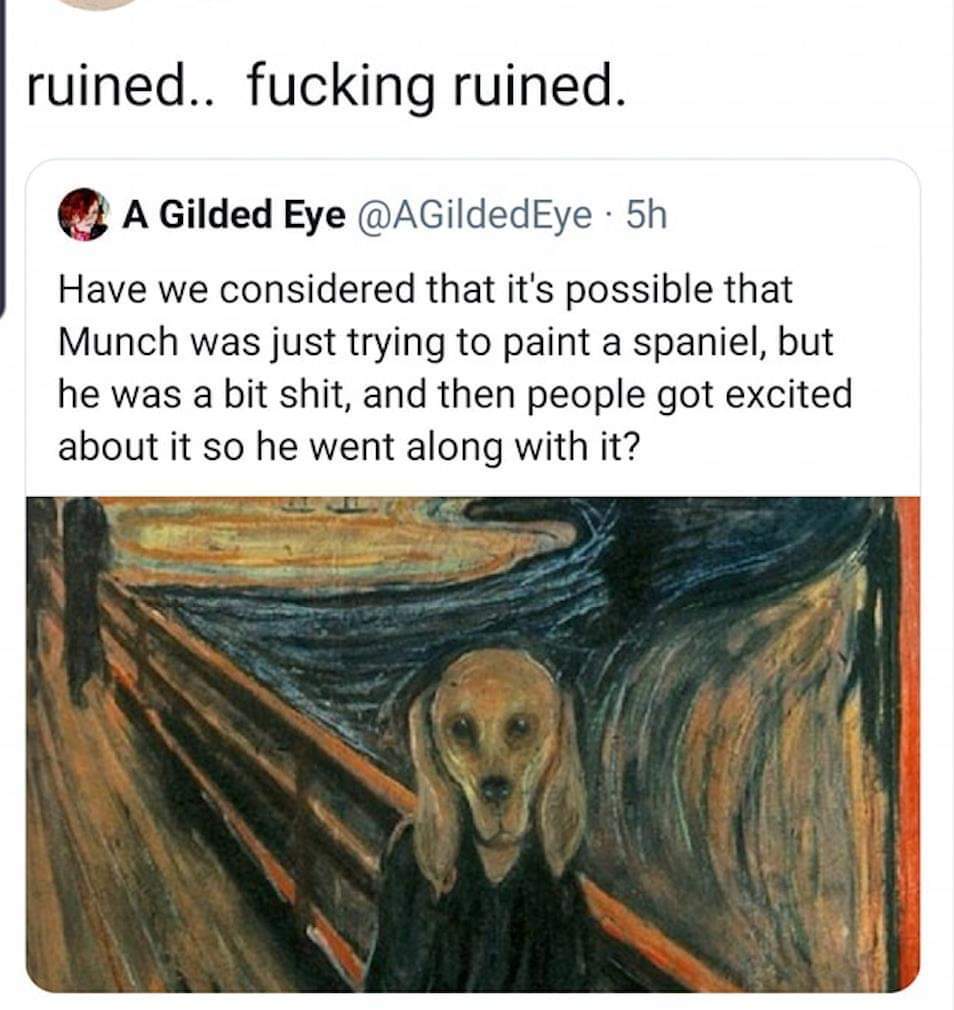954x1010 pixels.
Task: Click the A Gilded Eye profile avatar
Action: tap(83, 215)
